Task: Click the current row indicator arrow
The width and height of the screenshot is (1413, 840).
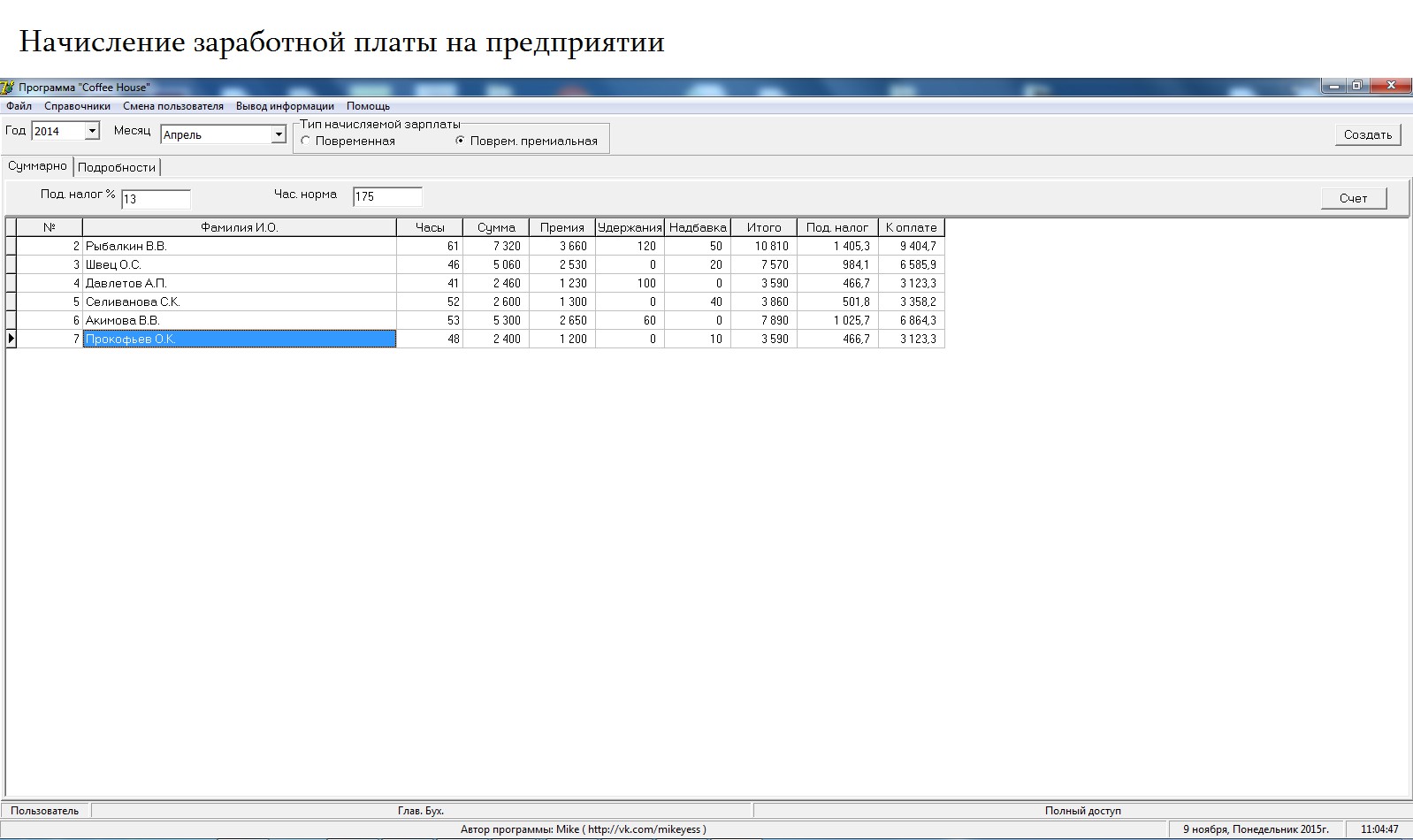Action: click(11, 339)
